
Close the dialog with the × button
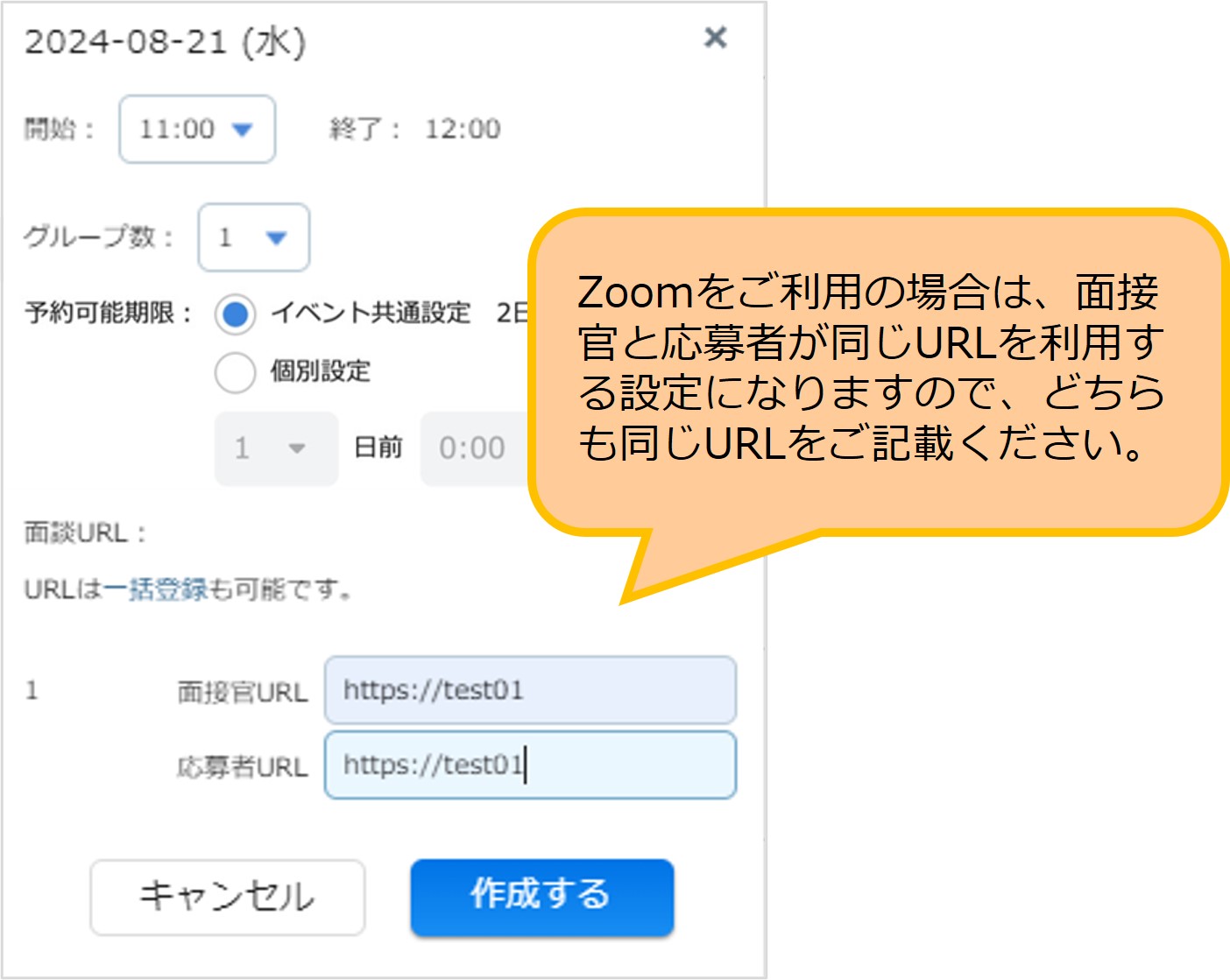coord(717,38)
